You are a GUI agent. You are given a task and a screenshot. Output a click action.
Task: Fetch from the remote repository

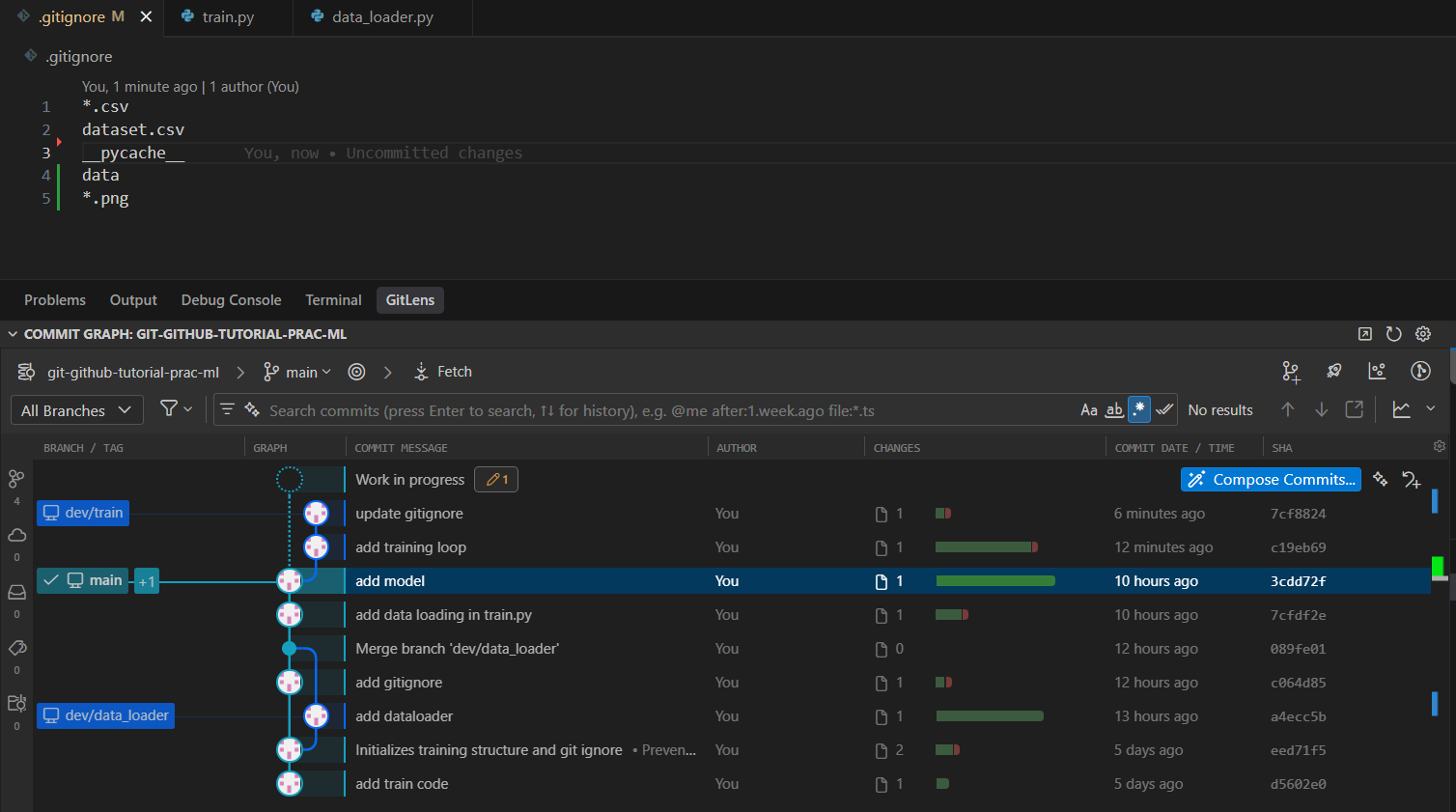click(442, 371)
